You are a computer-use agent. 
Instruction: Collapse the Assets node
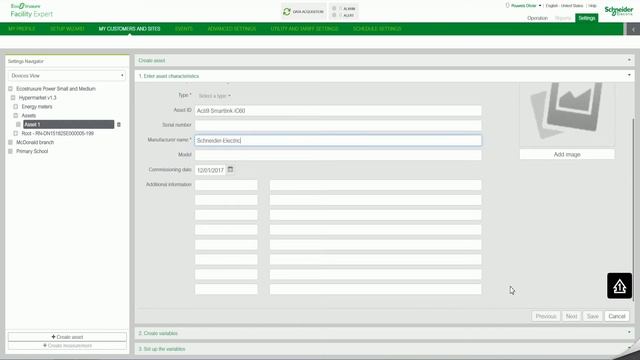tap(16, 116)
